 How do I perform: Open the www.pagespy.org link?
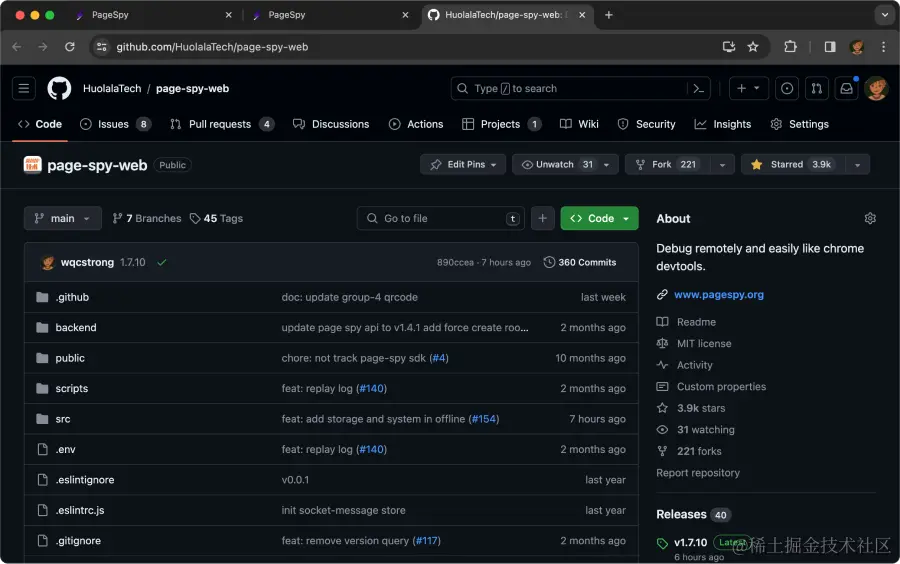pos(719,294)
